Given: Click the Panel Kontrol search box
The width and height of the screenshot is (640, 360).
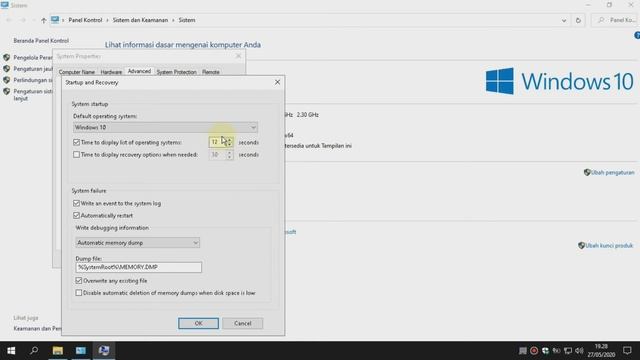Looking at the screenshot, I should click(x=616, y=20).
